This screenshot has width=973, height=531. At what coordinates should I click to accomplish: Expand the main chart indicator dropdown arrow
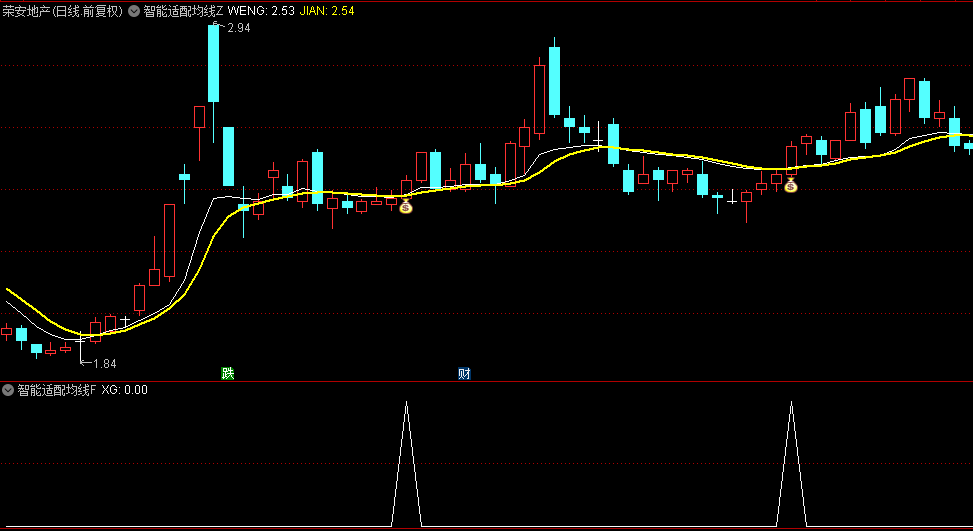(133, 11)
